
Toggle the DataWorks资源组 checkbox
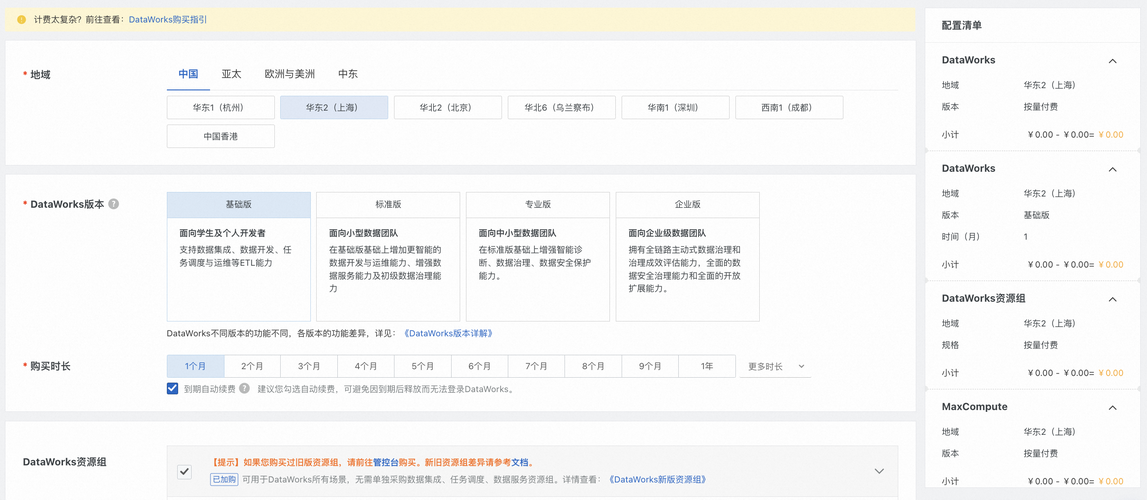click(x=184, y=471)
